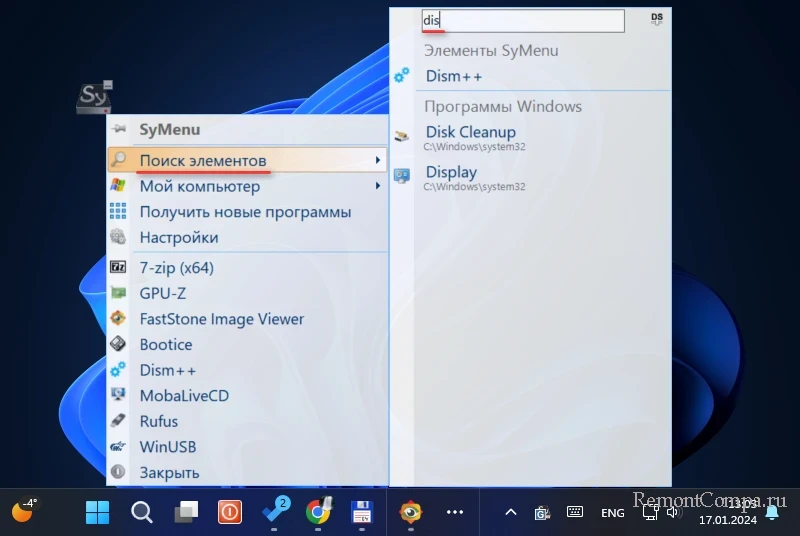Open FastStone Image Viewer from its icon
This screenshot has width=800, height=536.
coord(118,319)
